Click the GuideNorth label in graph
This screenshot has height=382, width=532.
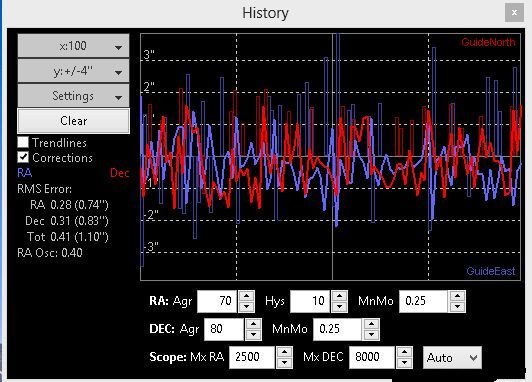(x=488, y=42)
